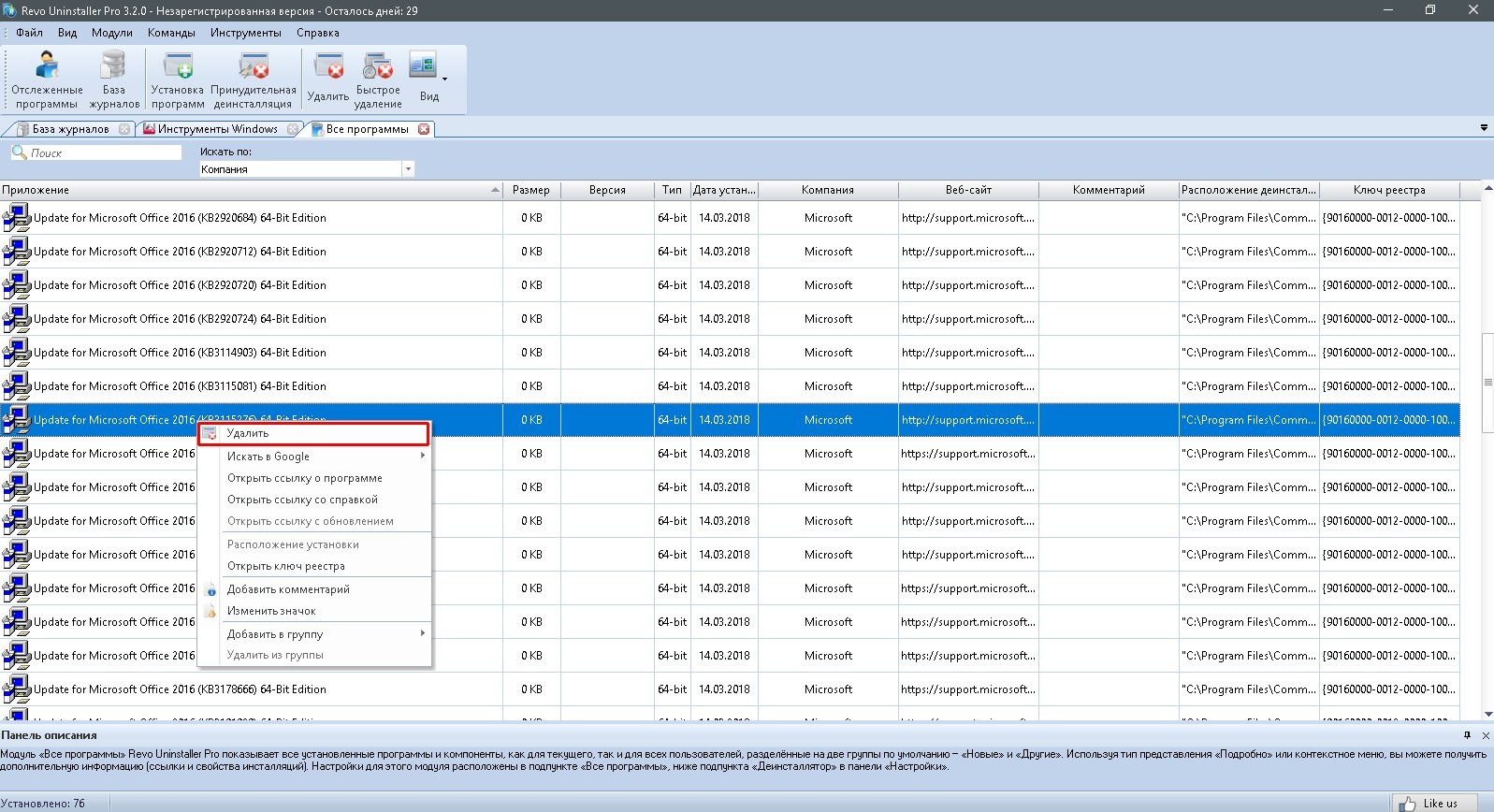This screenshot has width=1494, height=812.
Task: Sort by Комментарий column header
Action: point(1109,190)
